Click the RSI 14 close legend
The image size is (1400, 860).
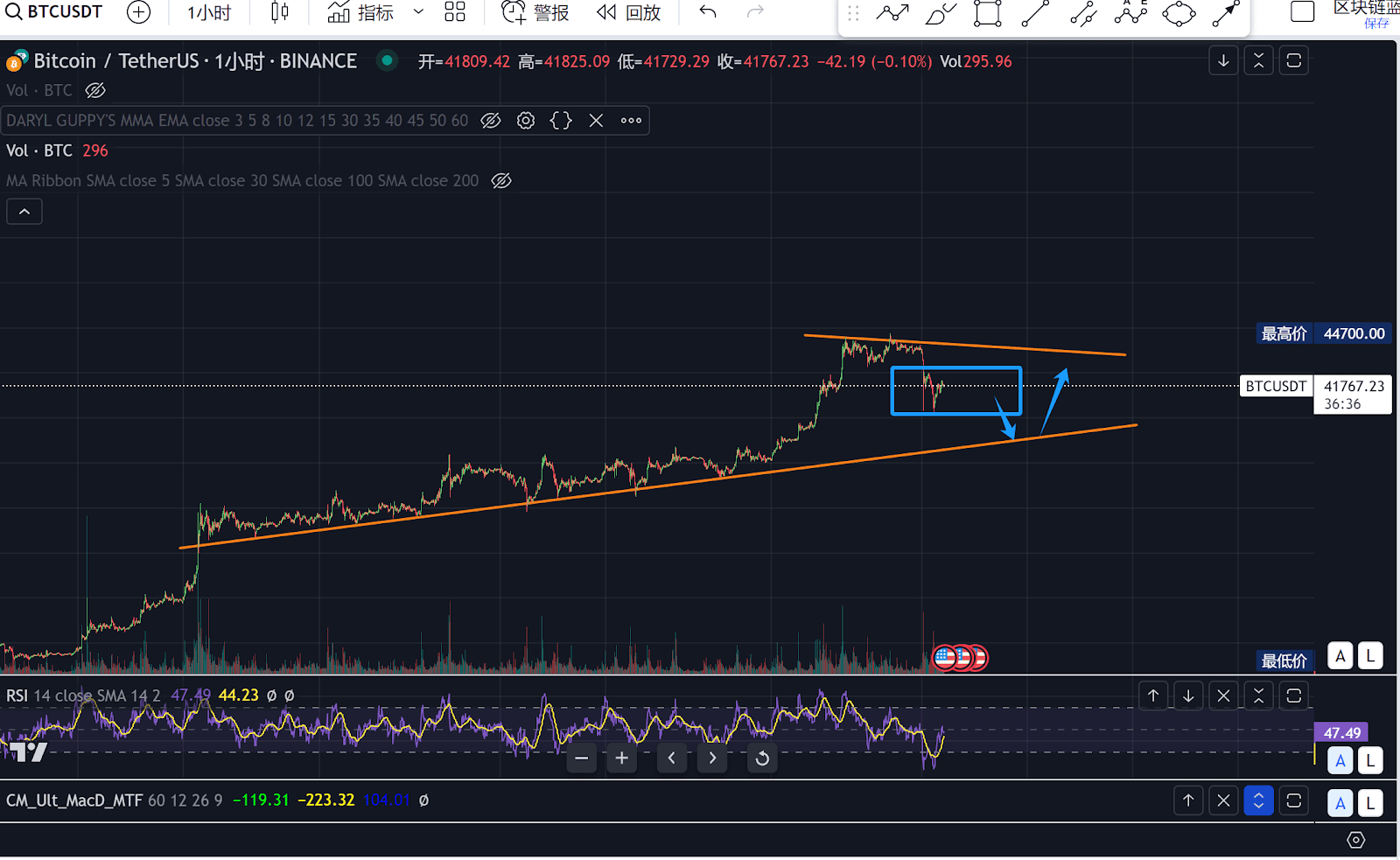[83, 696]
